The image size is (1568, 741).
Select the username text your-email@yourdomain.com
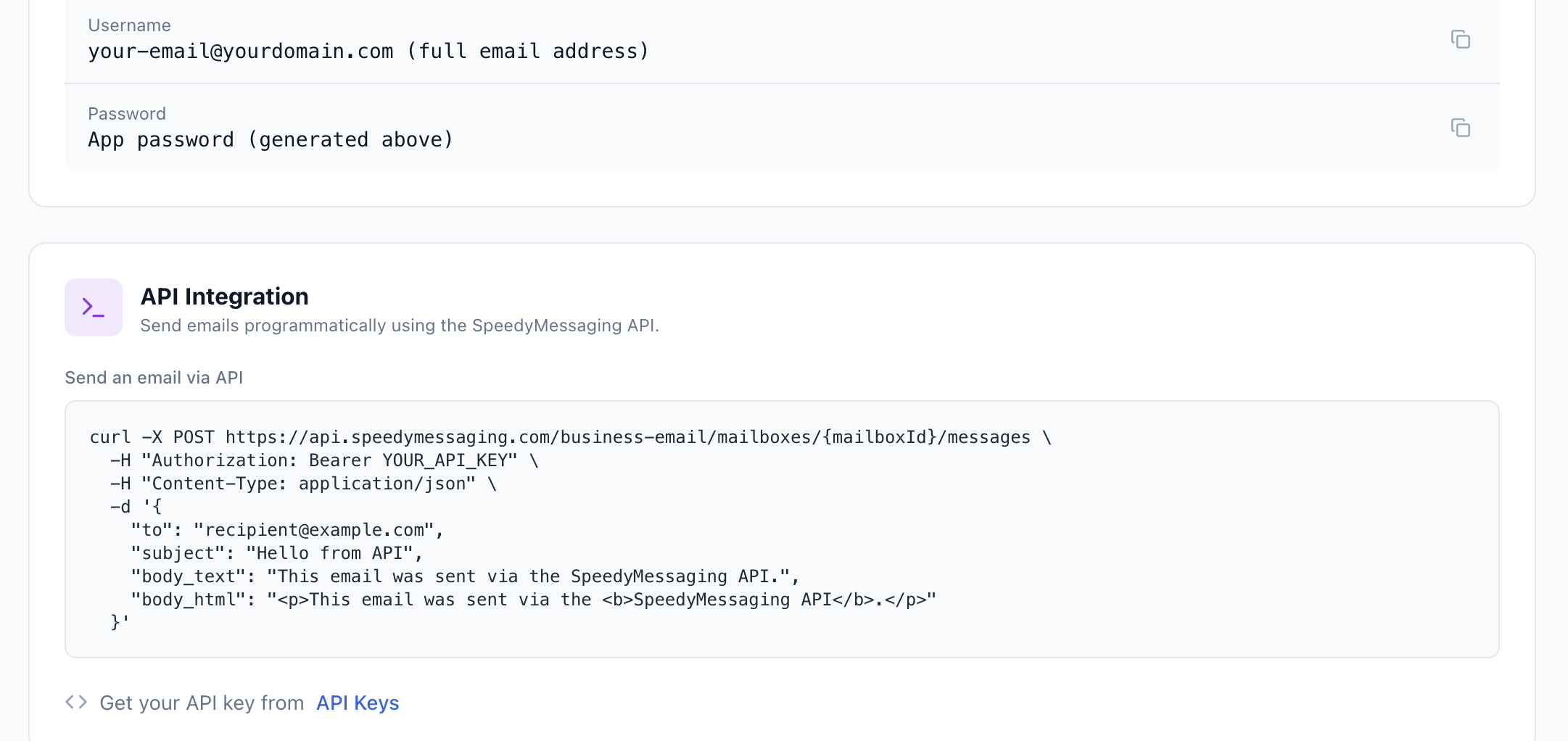tap(241, 51)
